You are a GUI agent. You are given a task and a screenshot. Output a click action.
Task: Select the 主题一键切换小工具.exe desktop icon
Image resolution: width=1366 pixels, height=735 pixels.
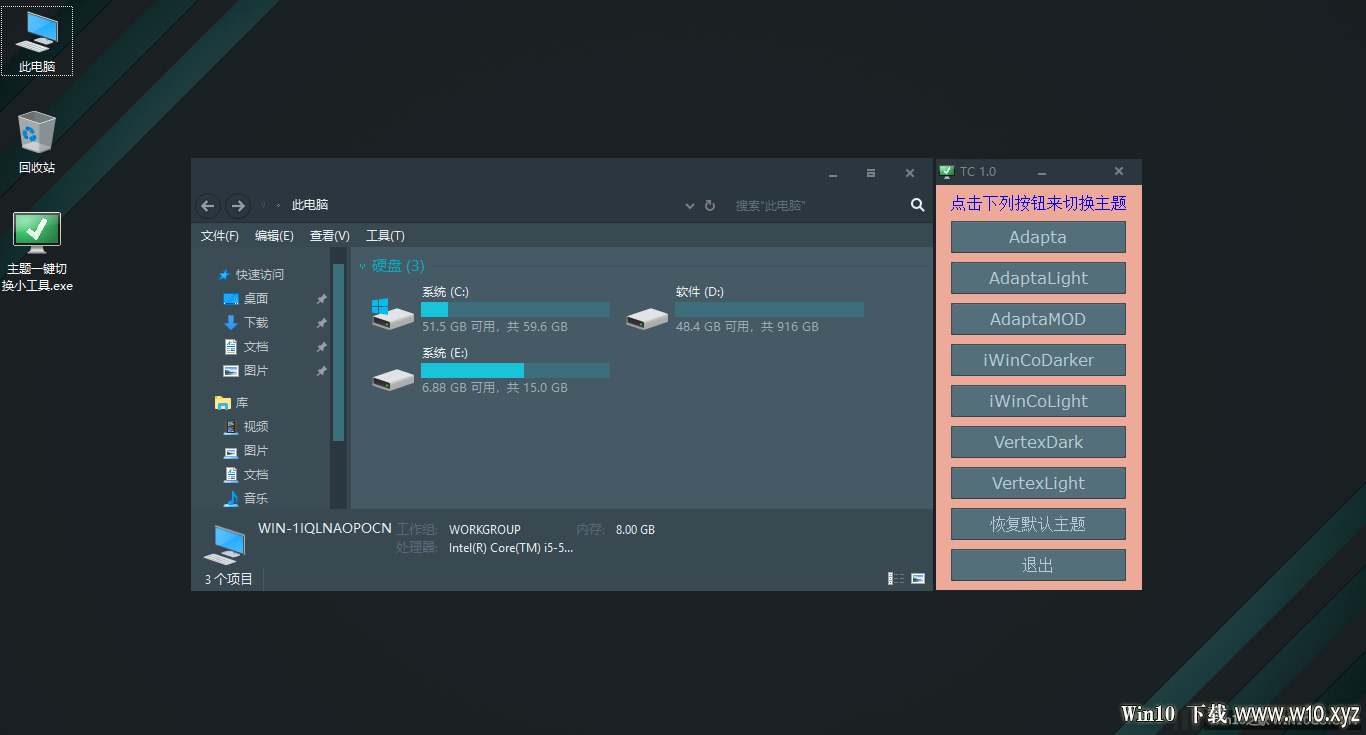point(37,251)
